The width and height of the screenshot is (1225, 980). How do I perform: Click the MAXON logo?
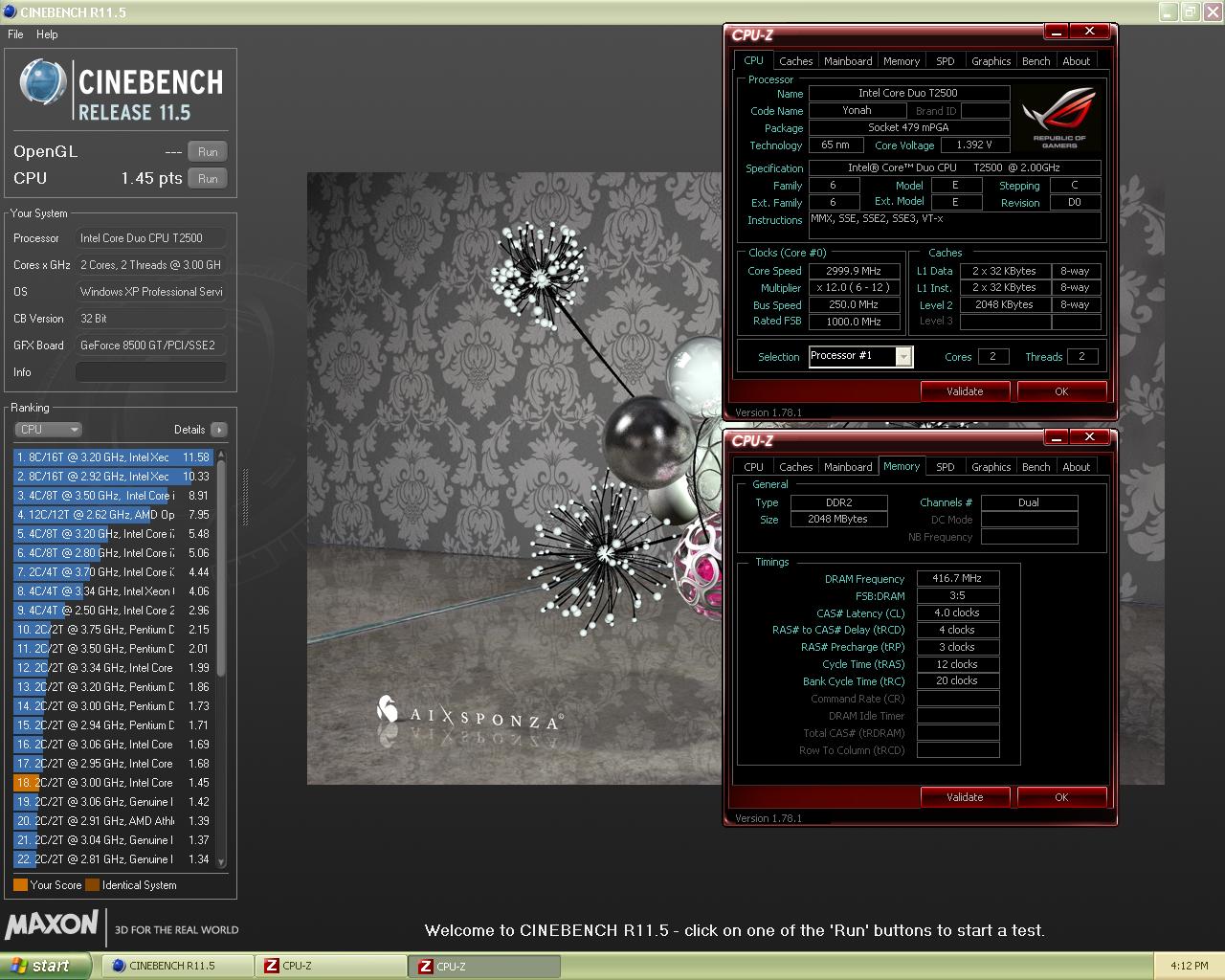click(x=52, y=924)
